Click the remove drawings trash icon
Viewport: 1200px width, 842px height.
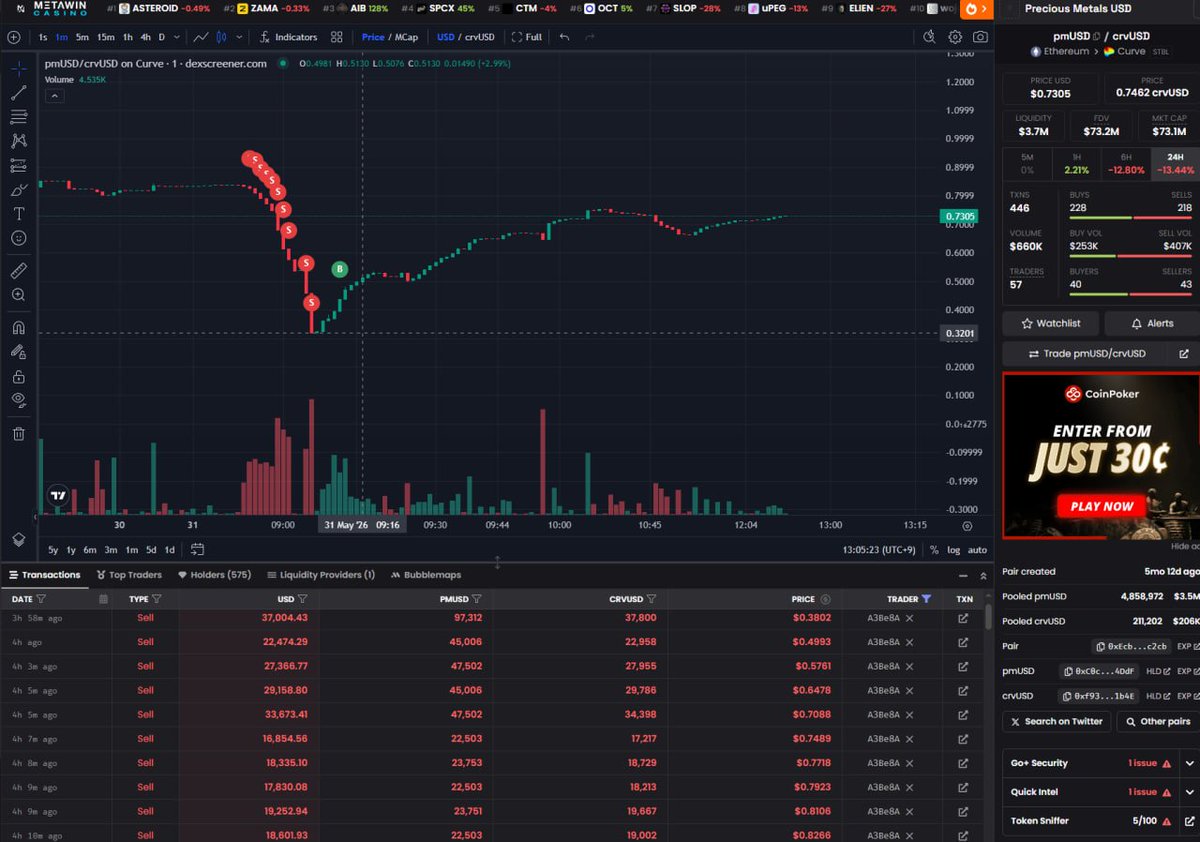18,433
